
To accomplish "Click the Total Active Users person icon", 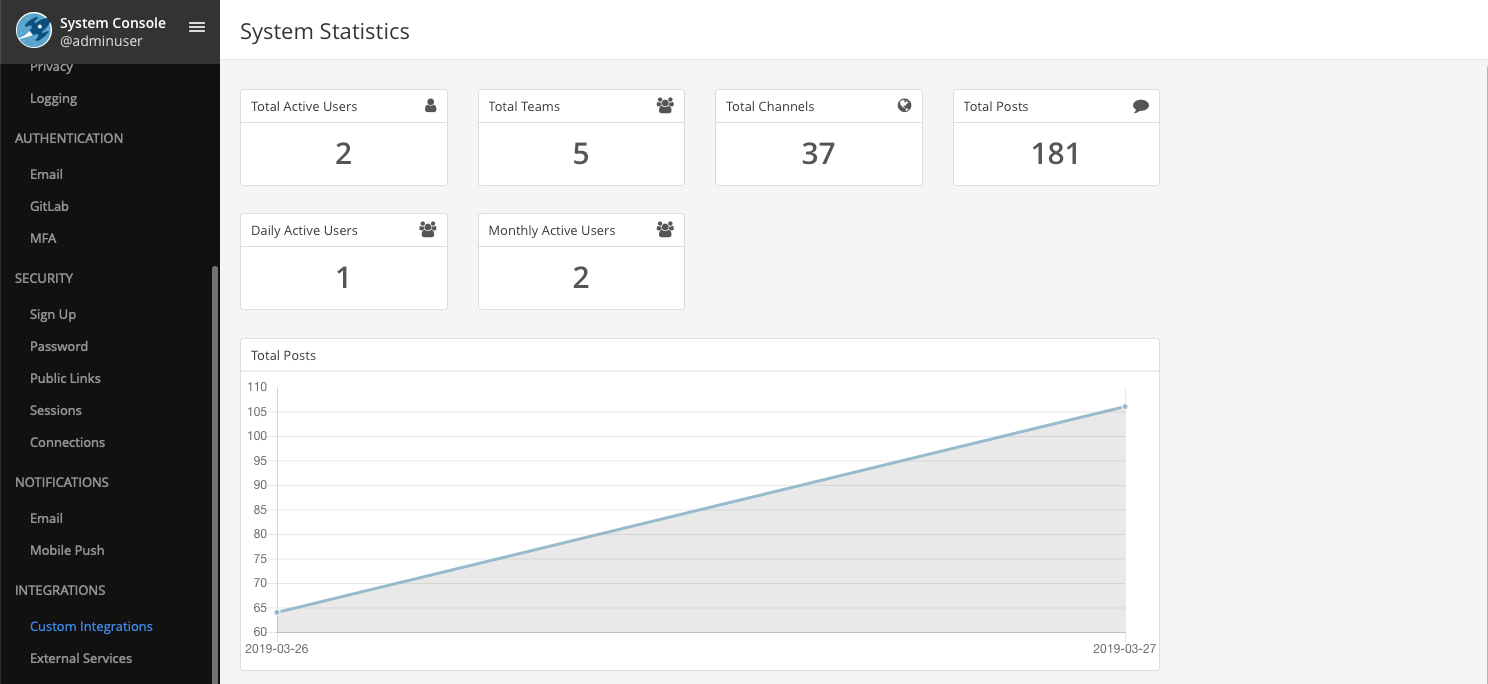I will click(431, 106).
